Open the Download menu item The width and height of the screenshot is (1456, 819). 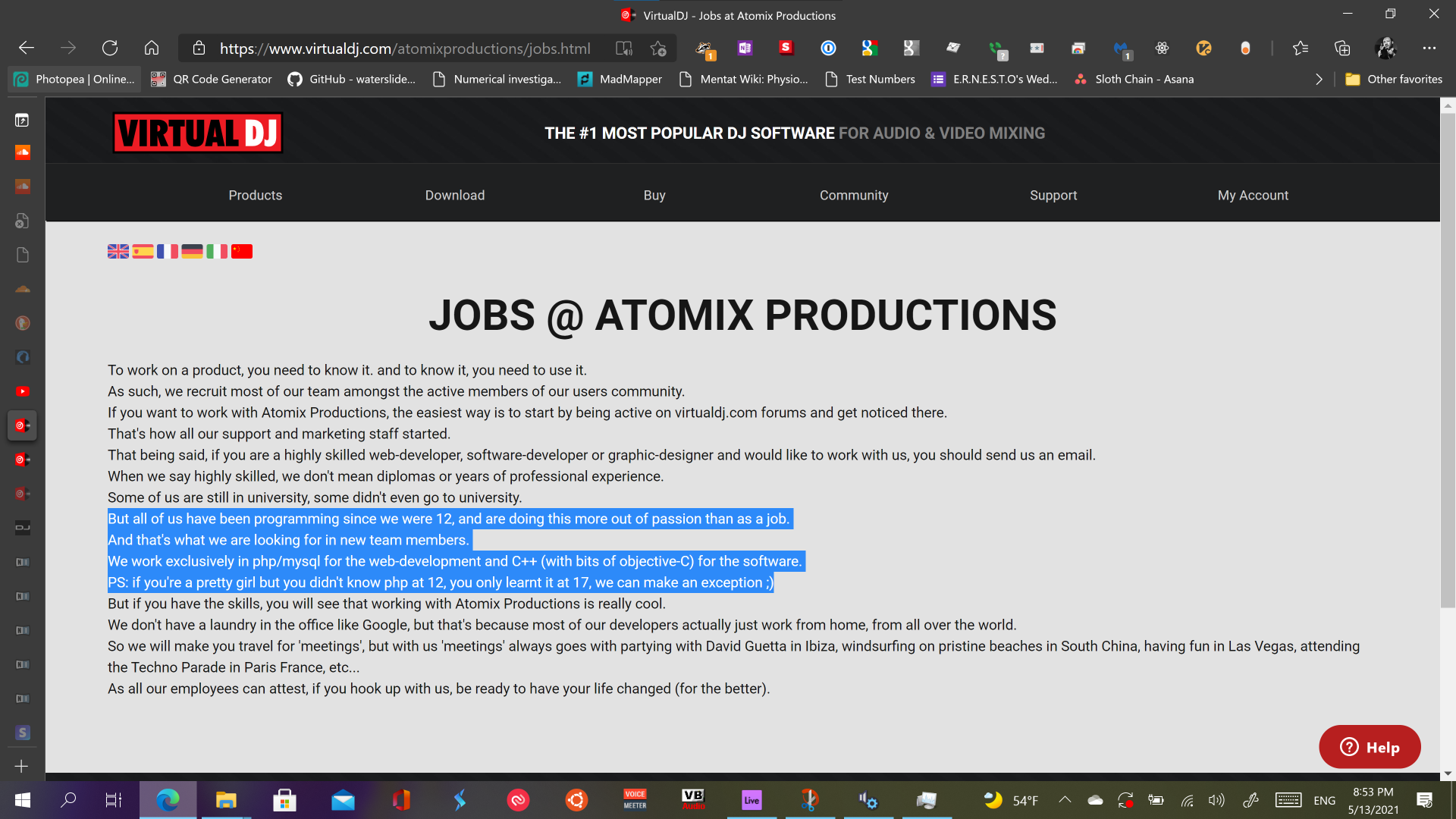tap(454, 195)
